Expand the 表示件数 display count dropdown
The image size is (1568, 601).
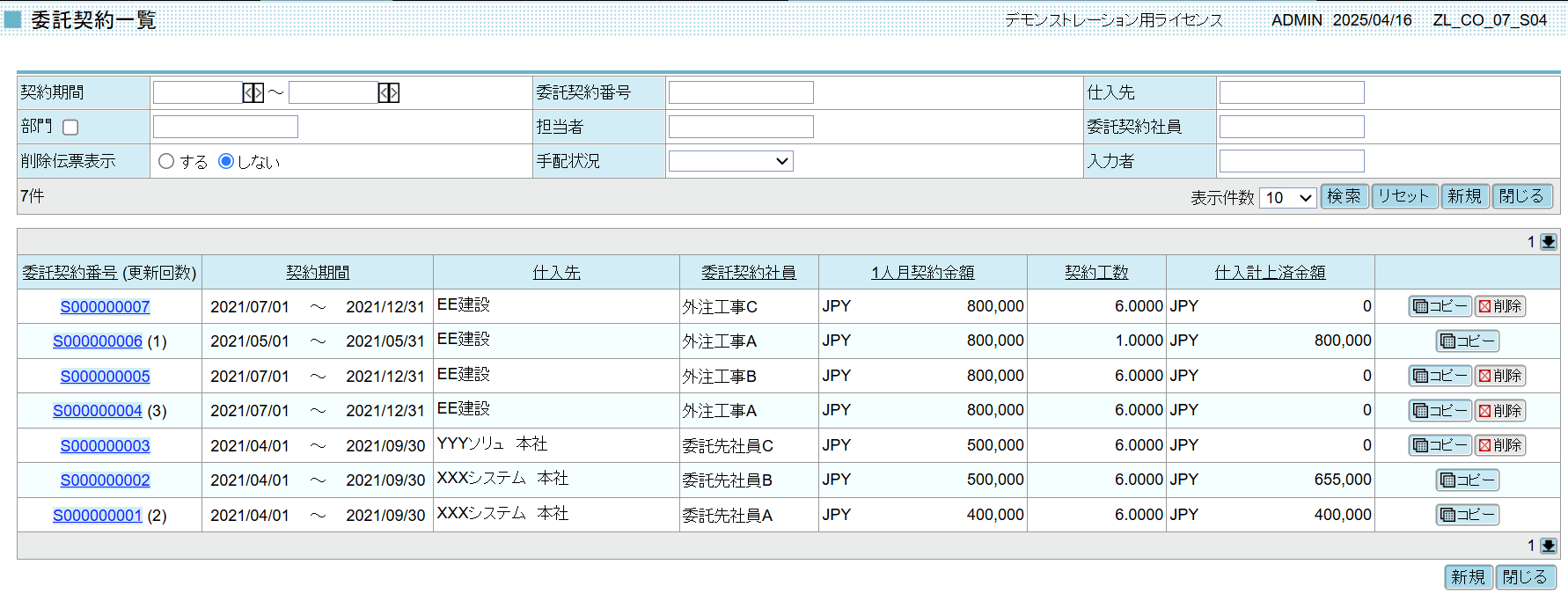(x=1287, y=198)
